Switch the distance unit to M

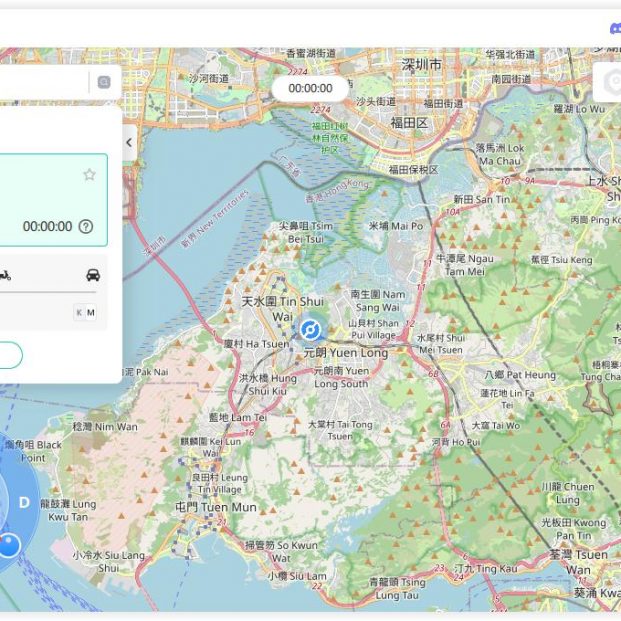click(x=91, y=313)
